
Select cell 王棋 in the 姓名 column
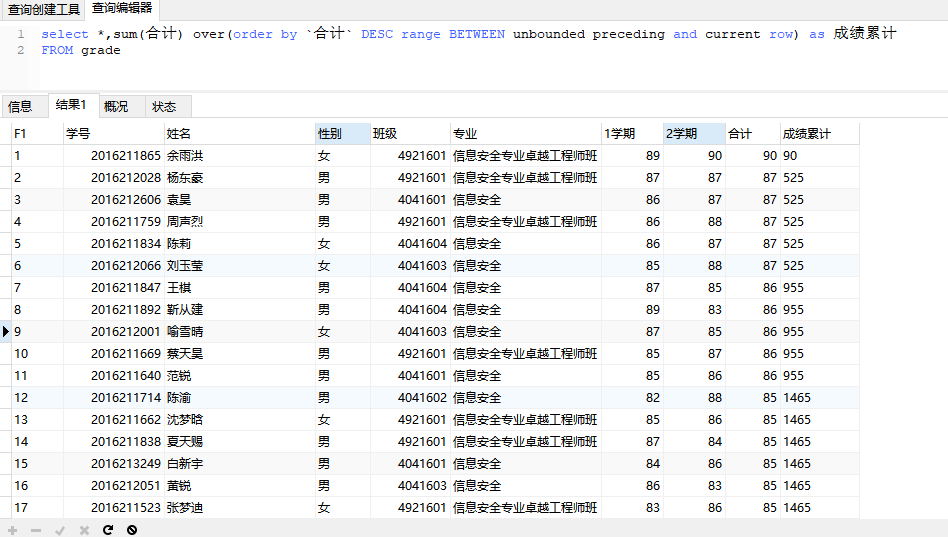pos(239,288)
